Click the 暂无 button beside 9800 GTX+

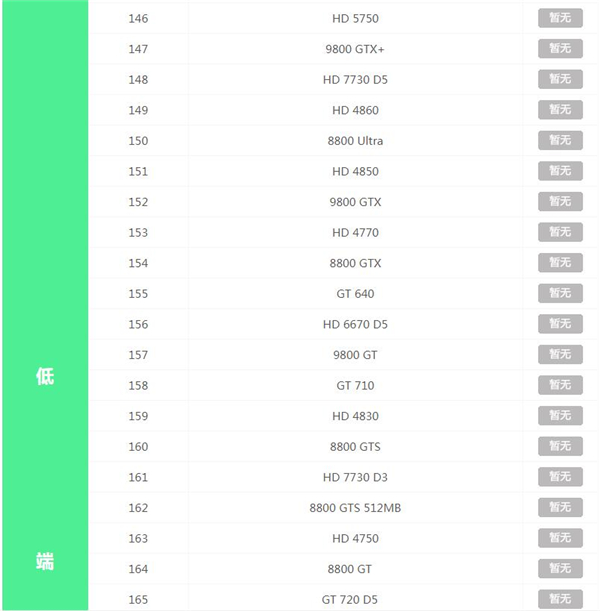point(560,48)
